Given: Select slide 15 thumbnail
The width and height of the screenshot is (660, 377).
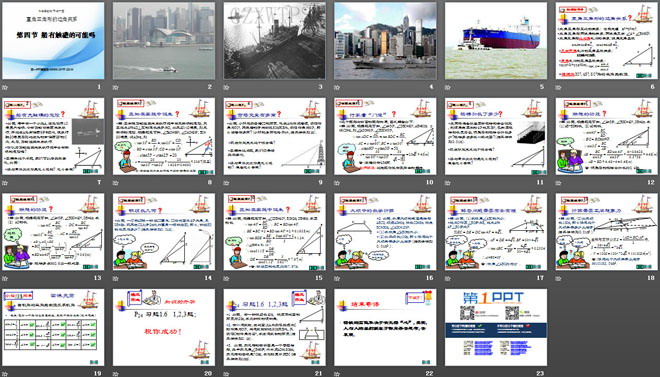Looking at the screenshot, I should [274, 232].
